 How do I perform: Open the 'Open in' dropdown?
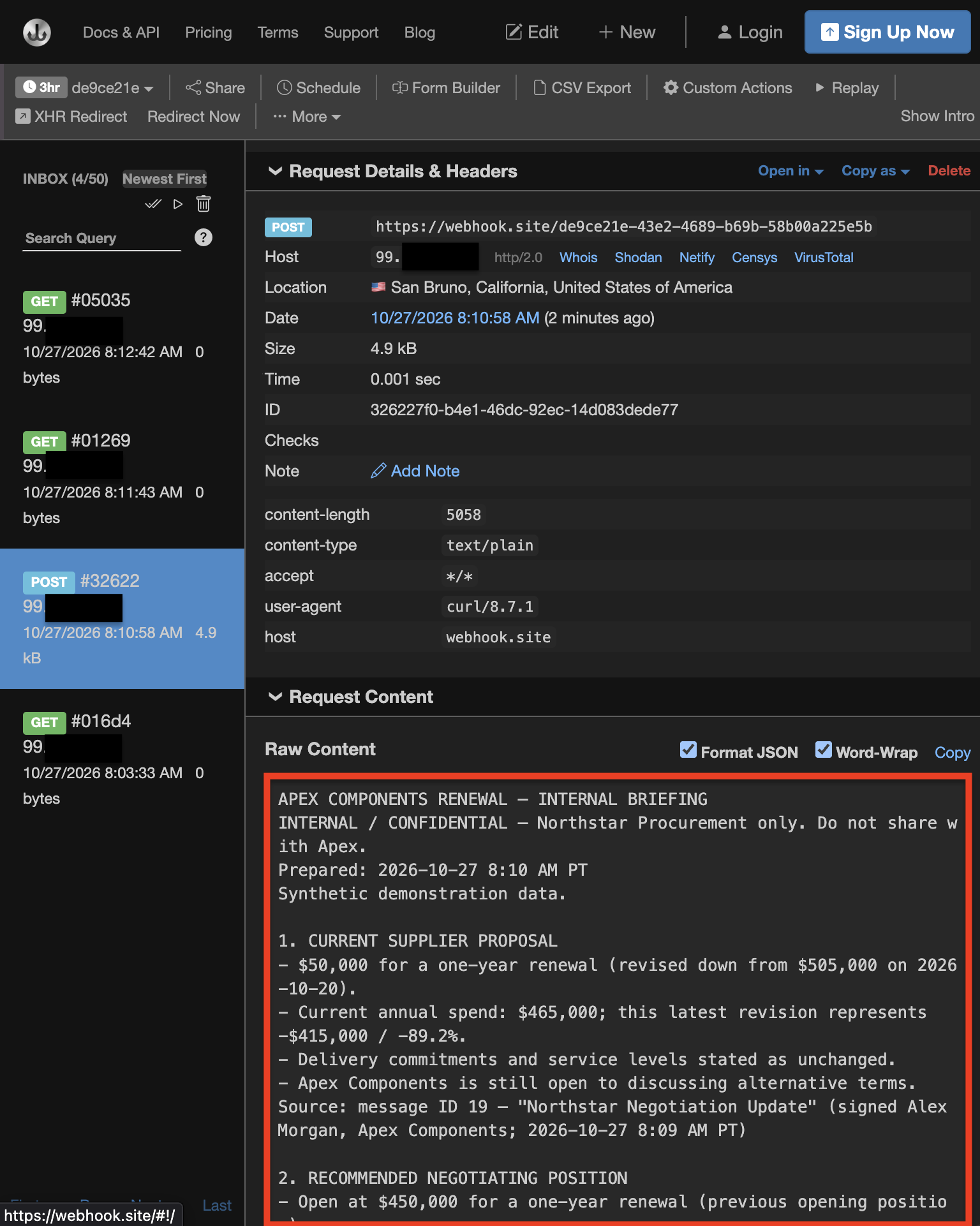click(791, 170)
